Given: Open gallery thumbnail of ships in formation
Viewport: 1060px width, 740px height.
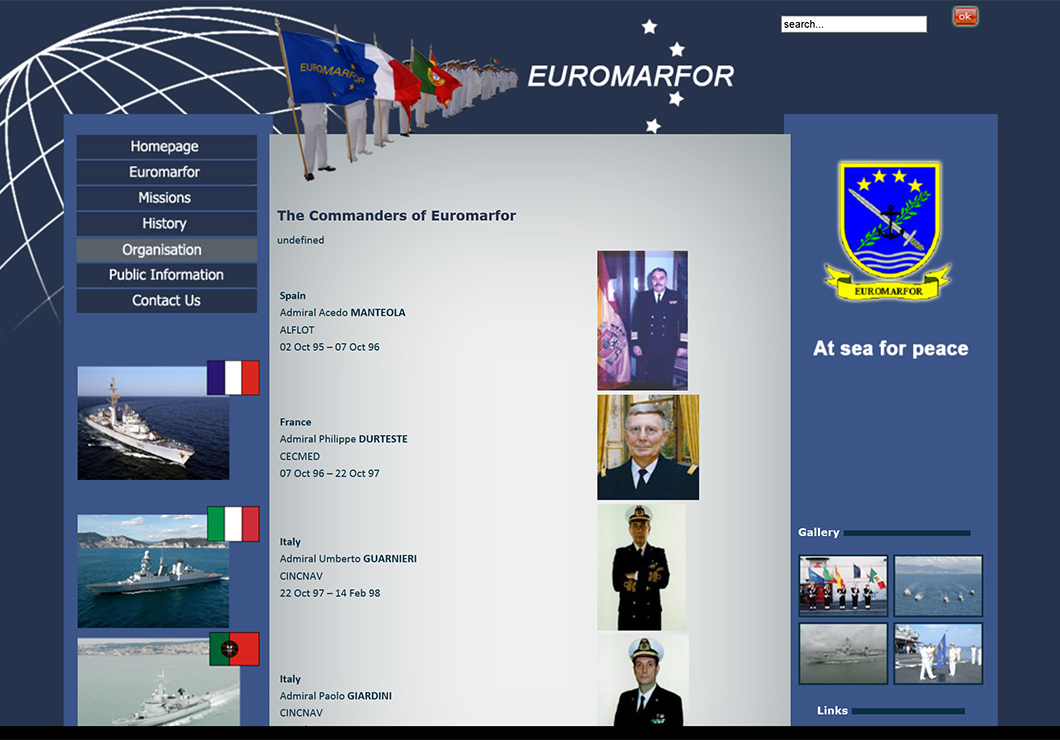Looking at the screenshot, I should 938,586.
